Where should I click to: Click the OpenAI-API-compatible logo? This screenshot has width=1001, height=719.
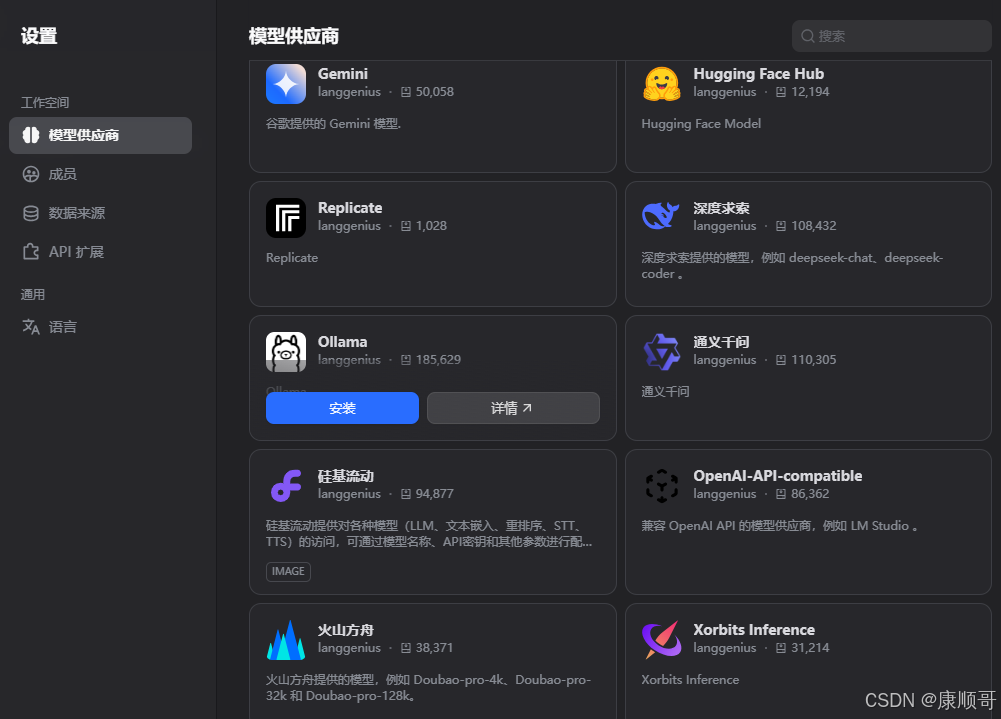[661, 486]
